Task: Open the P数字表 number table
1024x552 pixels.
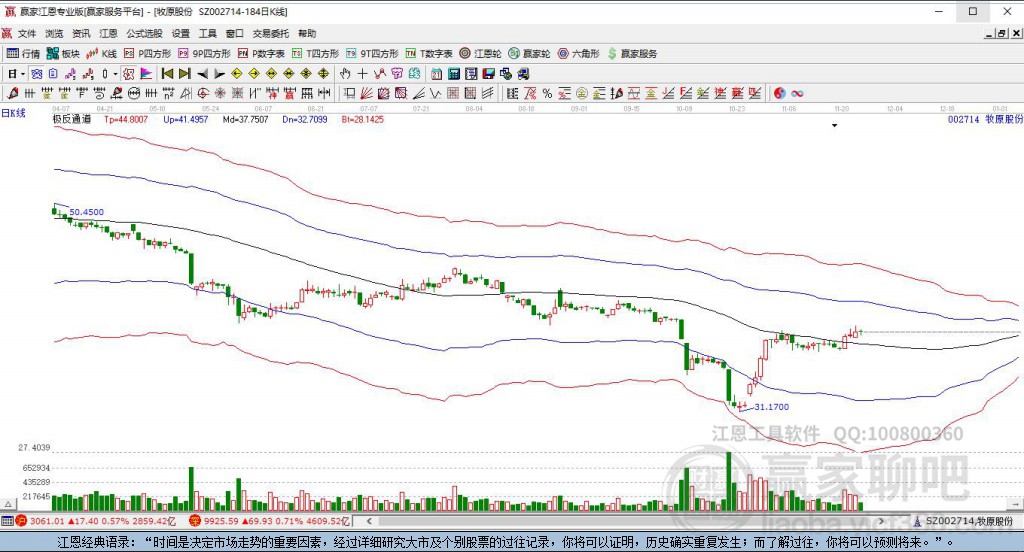Action: point(261,54)
